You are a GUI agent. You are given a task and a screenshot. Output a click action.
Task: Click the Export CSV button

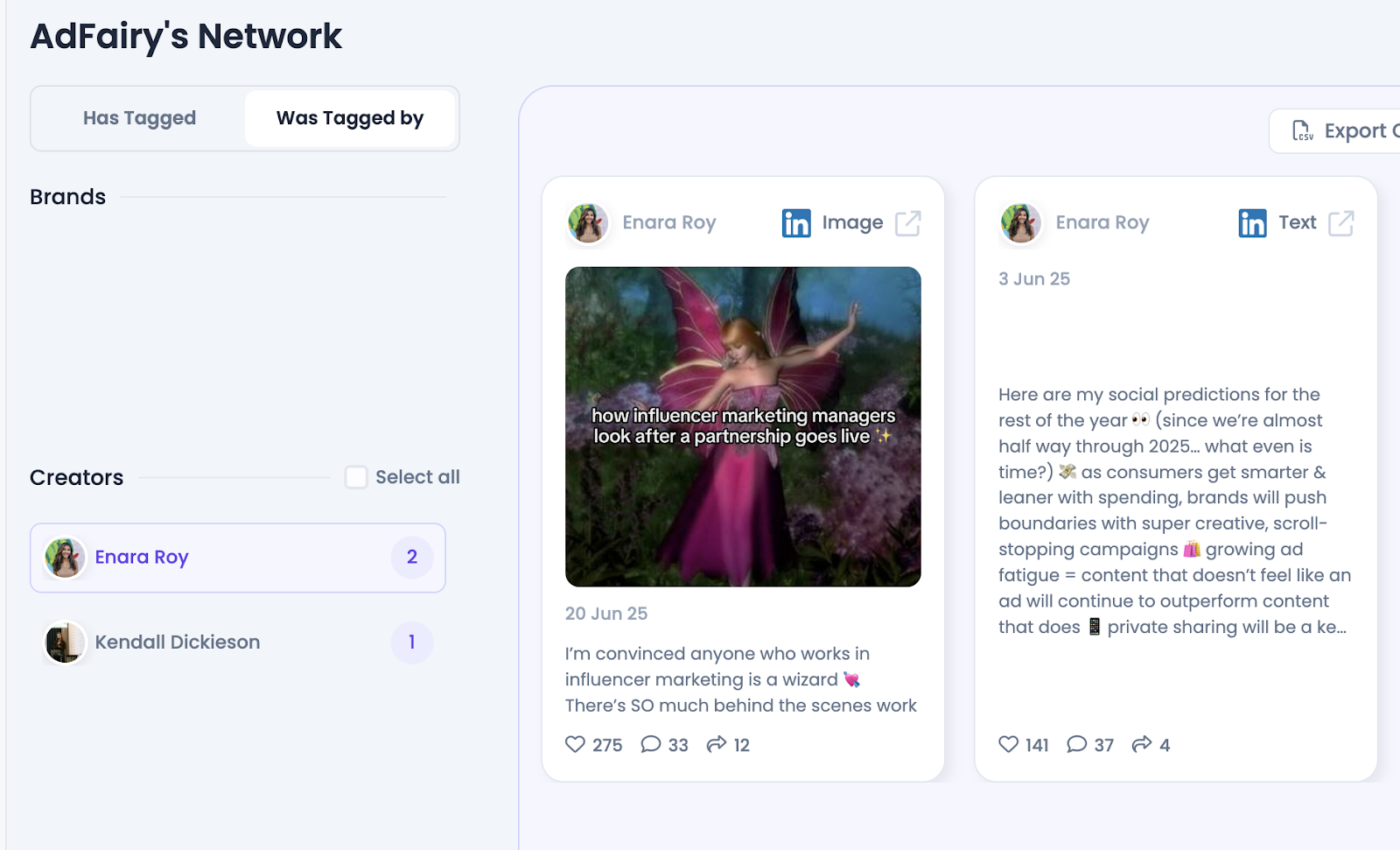[x=1335, y=131]
